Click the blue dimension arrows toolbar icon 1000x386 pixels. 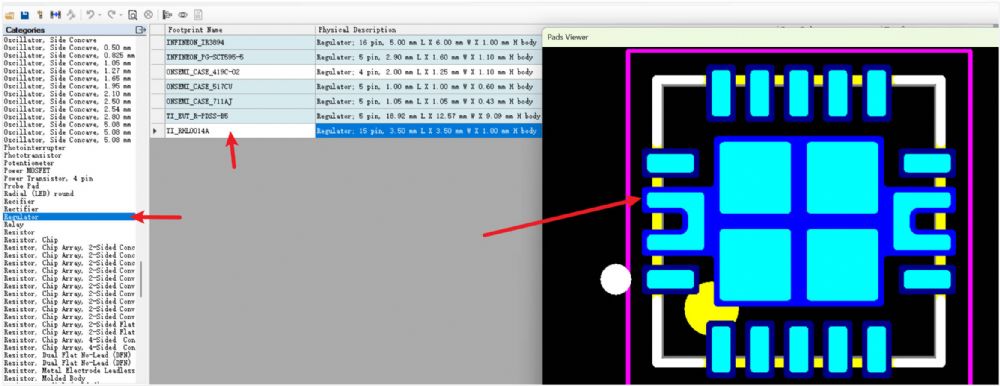pyautogui.click(x=55, y=15)
